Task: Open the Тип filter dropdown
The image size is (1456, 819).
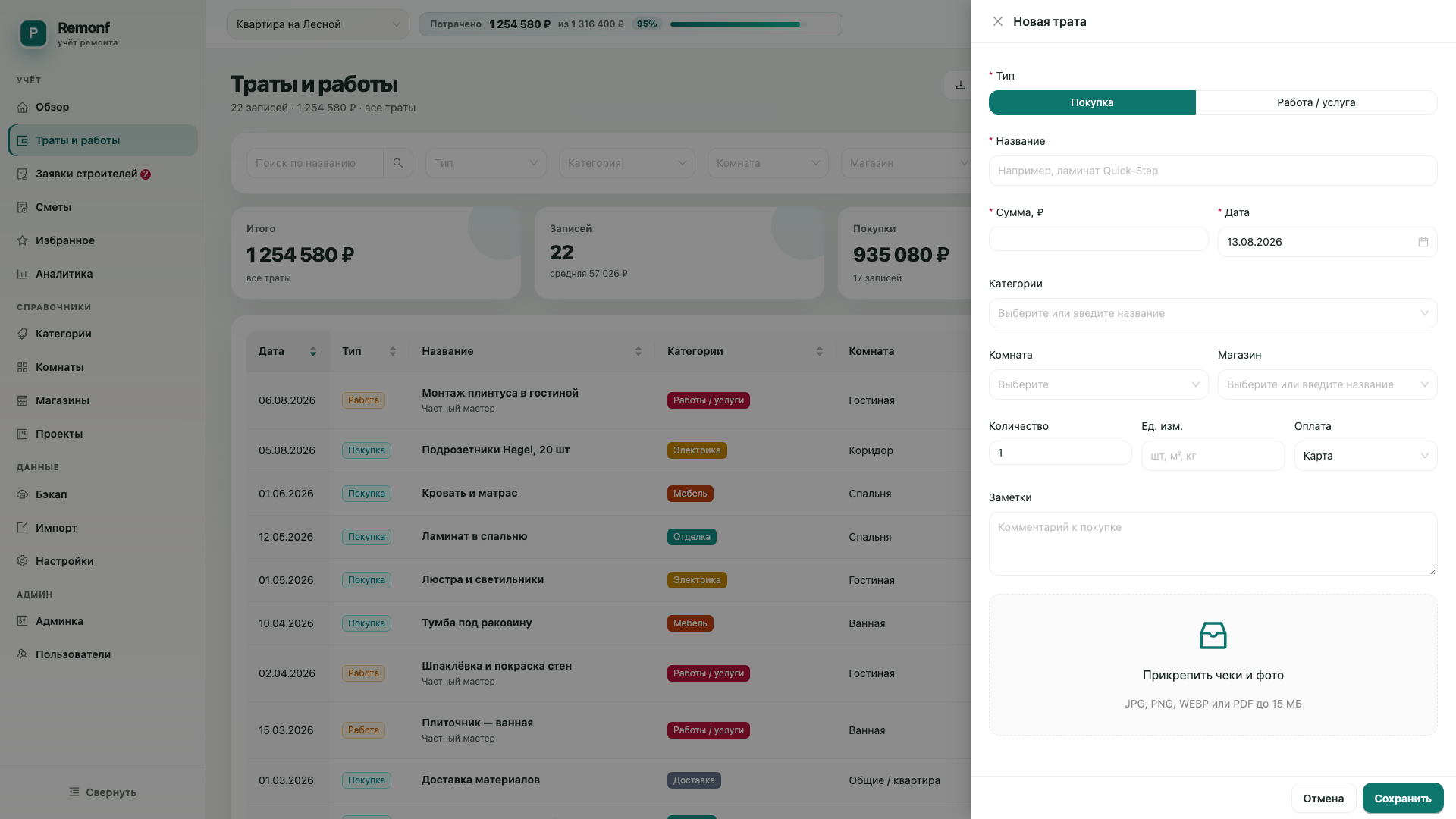Action: 486,163
